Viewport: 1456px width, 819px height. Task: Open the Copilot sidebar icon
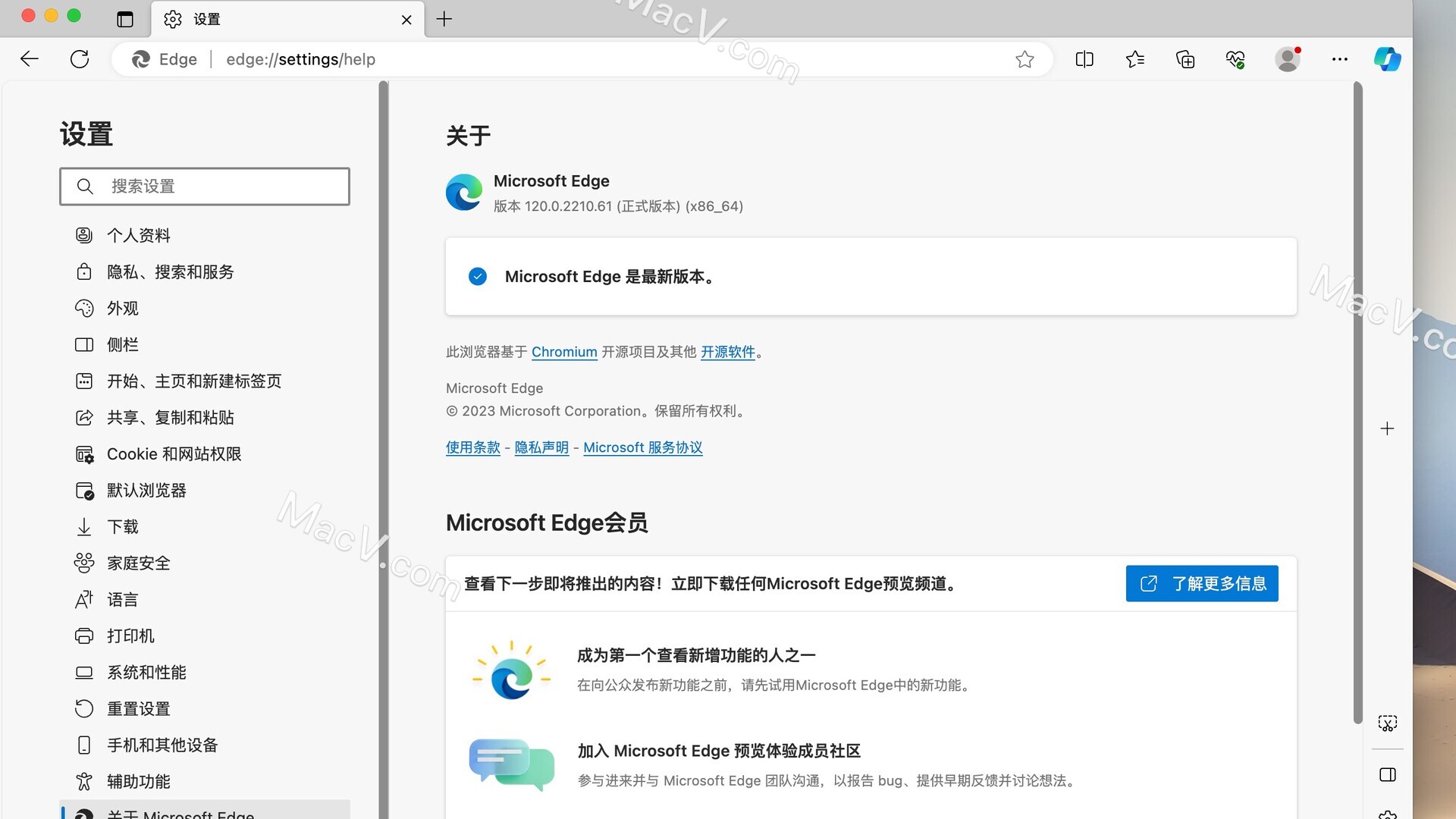pyautogui.click(x=1387, y=59)
